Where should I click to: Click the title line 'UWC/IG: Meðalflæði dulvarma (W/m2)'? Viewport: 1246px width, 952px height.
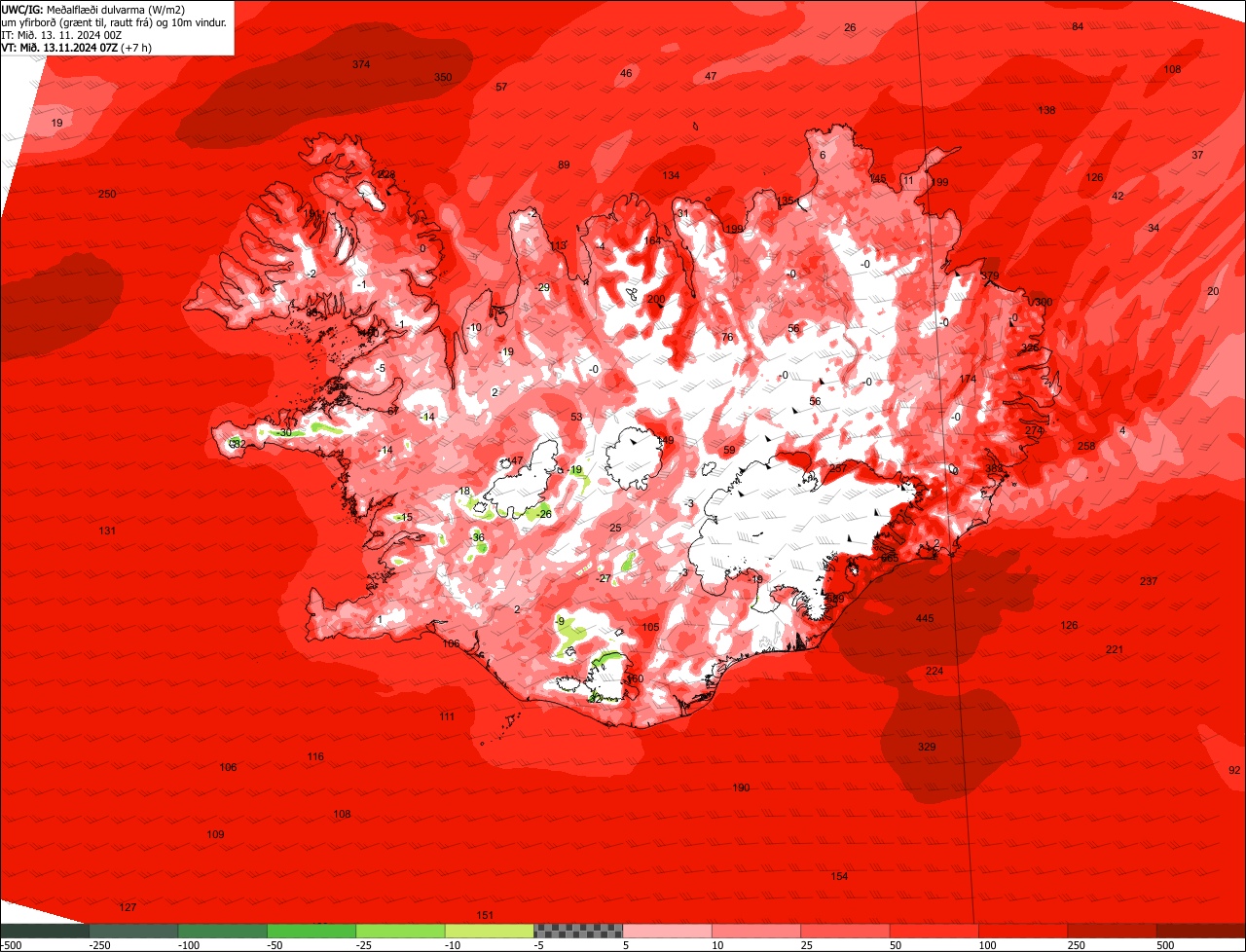(93, 9)
